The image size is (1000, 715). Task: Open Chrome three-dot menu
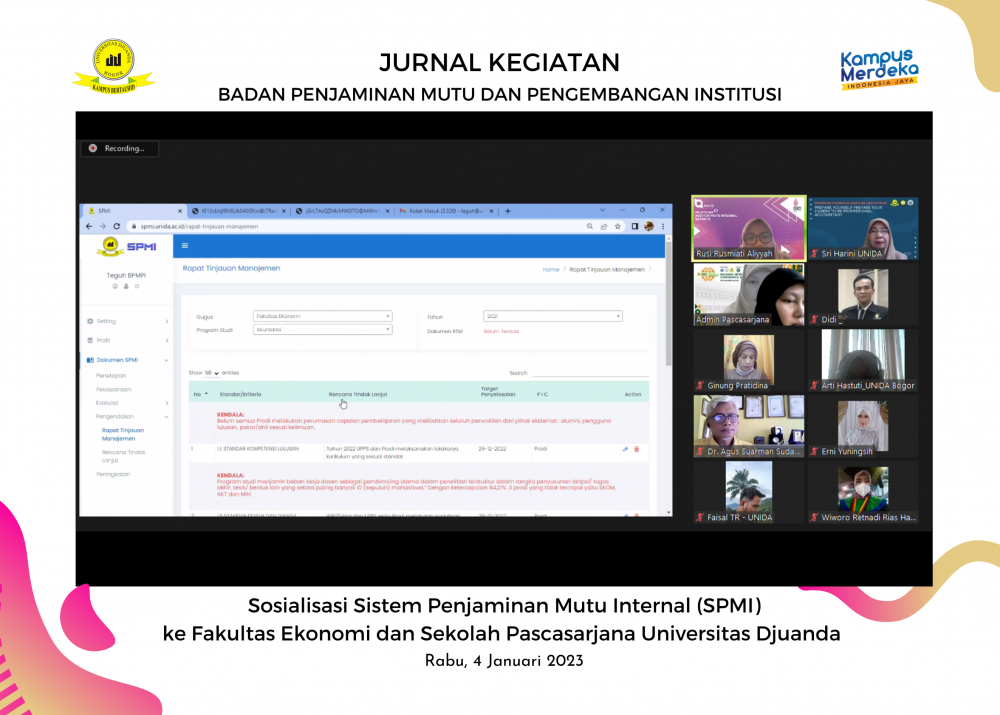663,226
